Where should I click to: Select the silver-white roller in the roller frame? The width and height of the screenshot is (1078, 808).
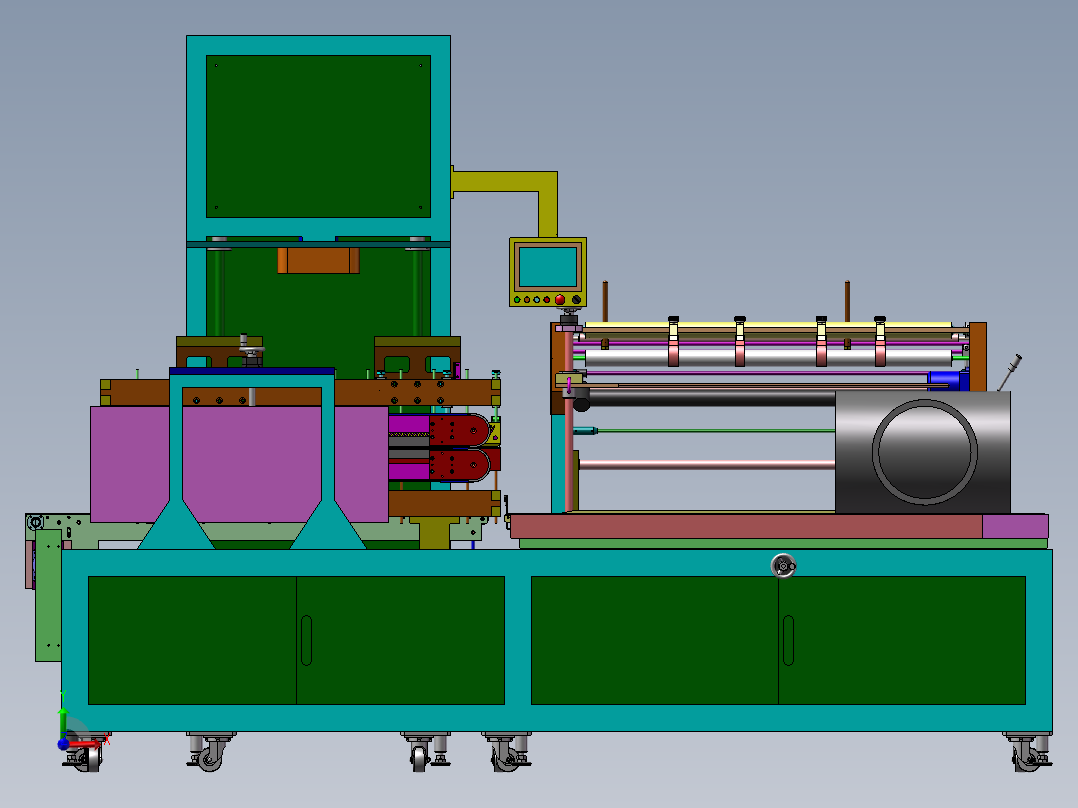pyautogui.click(x=769, y=358)
